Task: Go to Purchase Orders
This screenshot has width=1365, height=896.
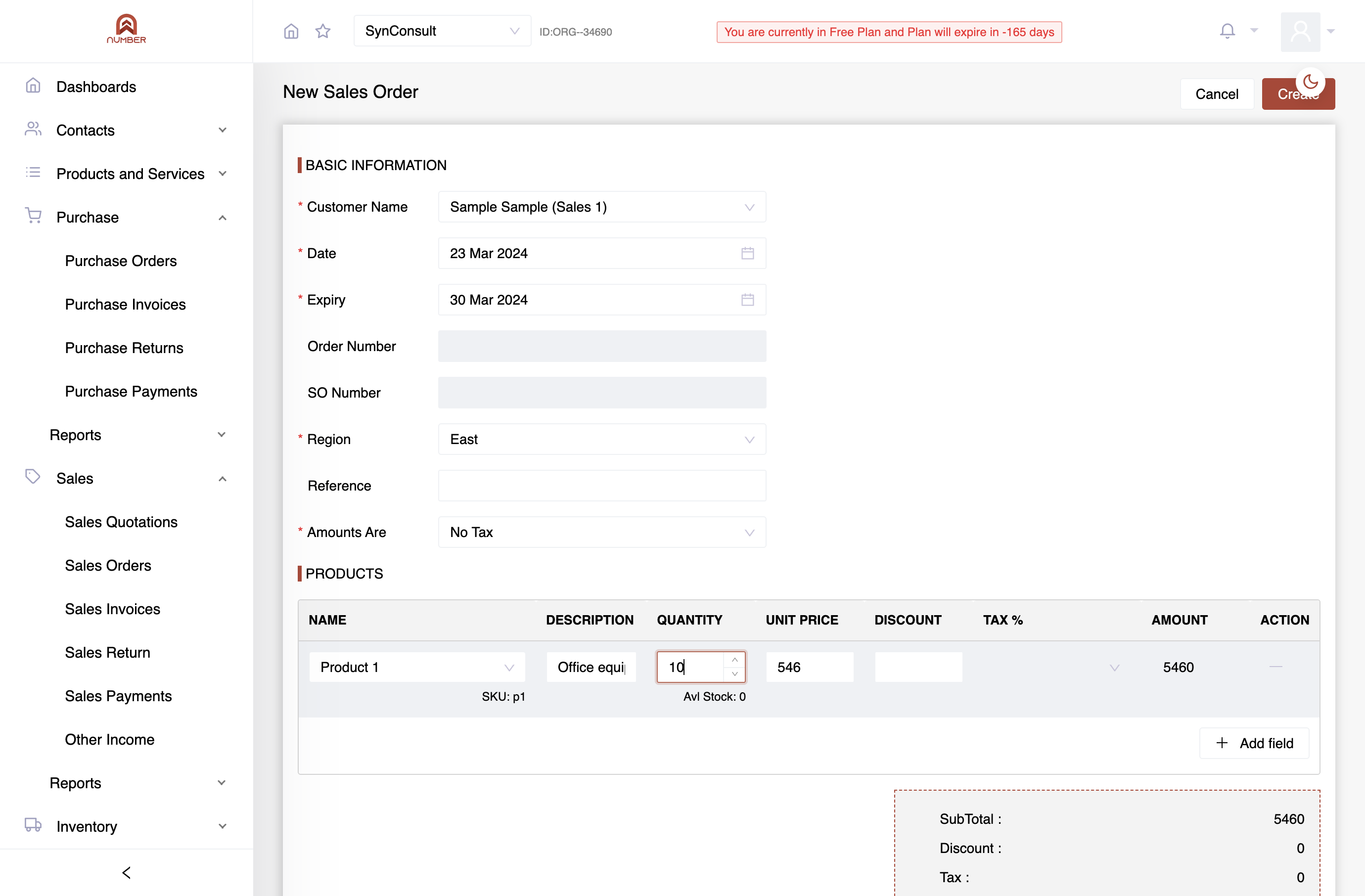Action: 121,261
